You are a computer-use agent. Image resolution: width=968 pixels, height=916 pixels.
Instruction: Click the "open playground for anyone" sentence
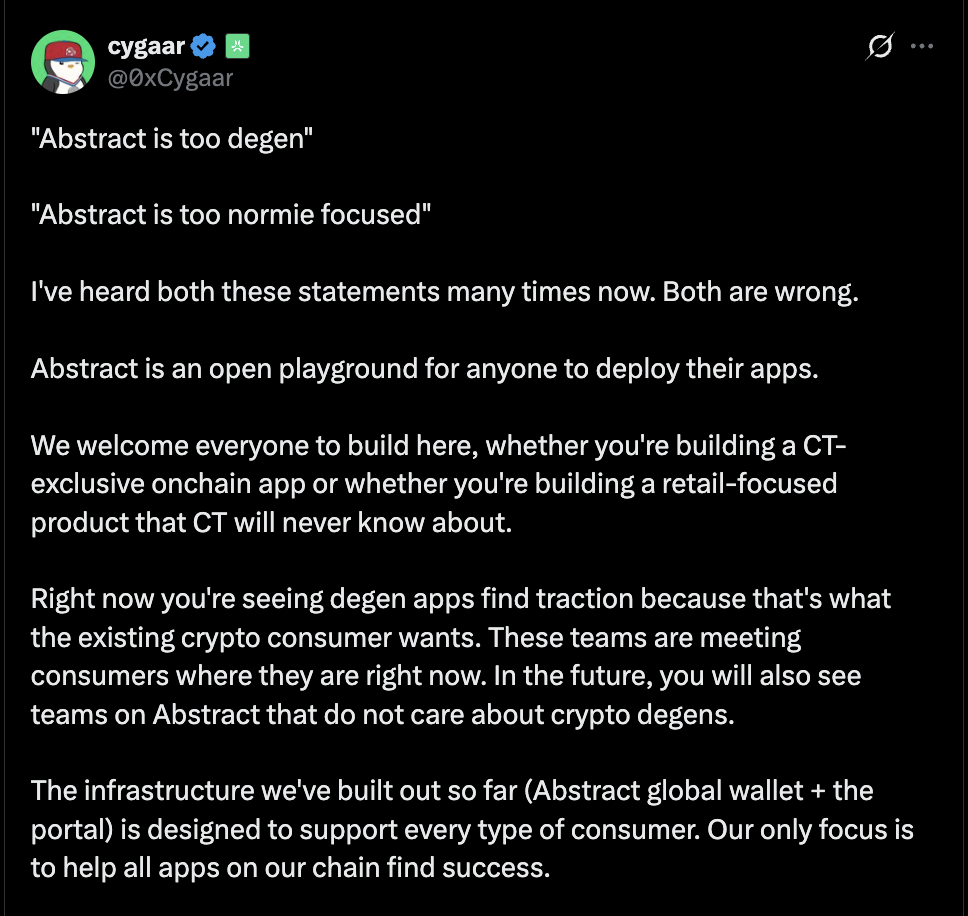425,369
